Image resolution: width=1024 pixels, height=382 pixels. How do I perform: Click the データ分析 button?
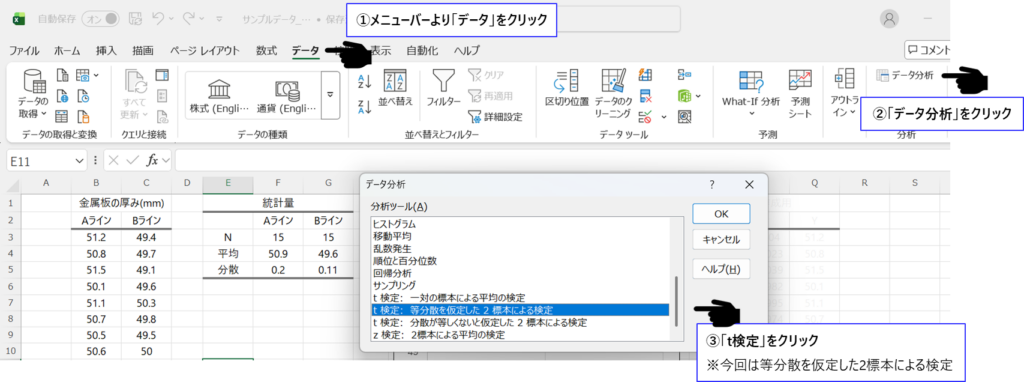tap(904, 76)
